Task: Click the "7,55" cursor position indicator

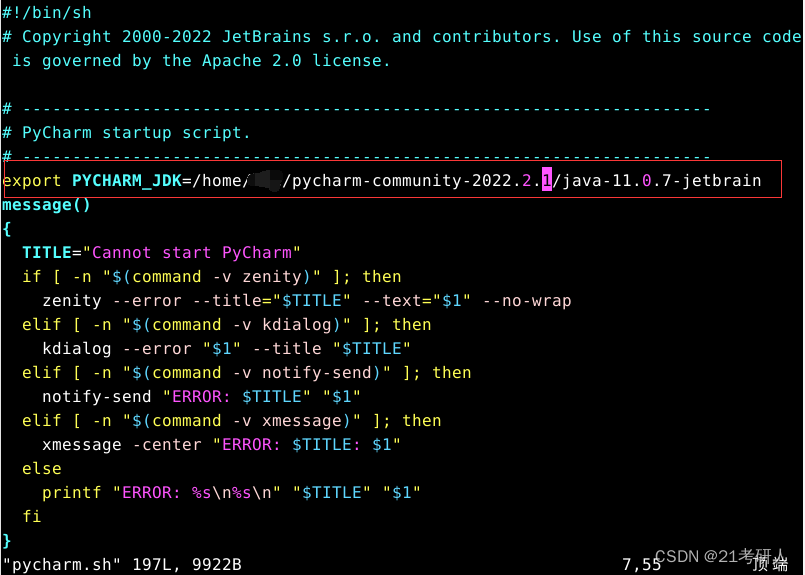Action: pyautogui.click(x=641, y=565)
